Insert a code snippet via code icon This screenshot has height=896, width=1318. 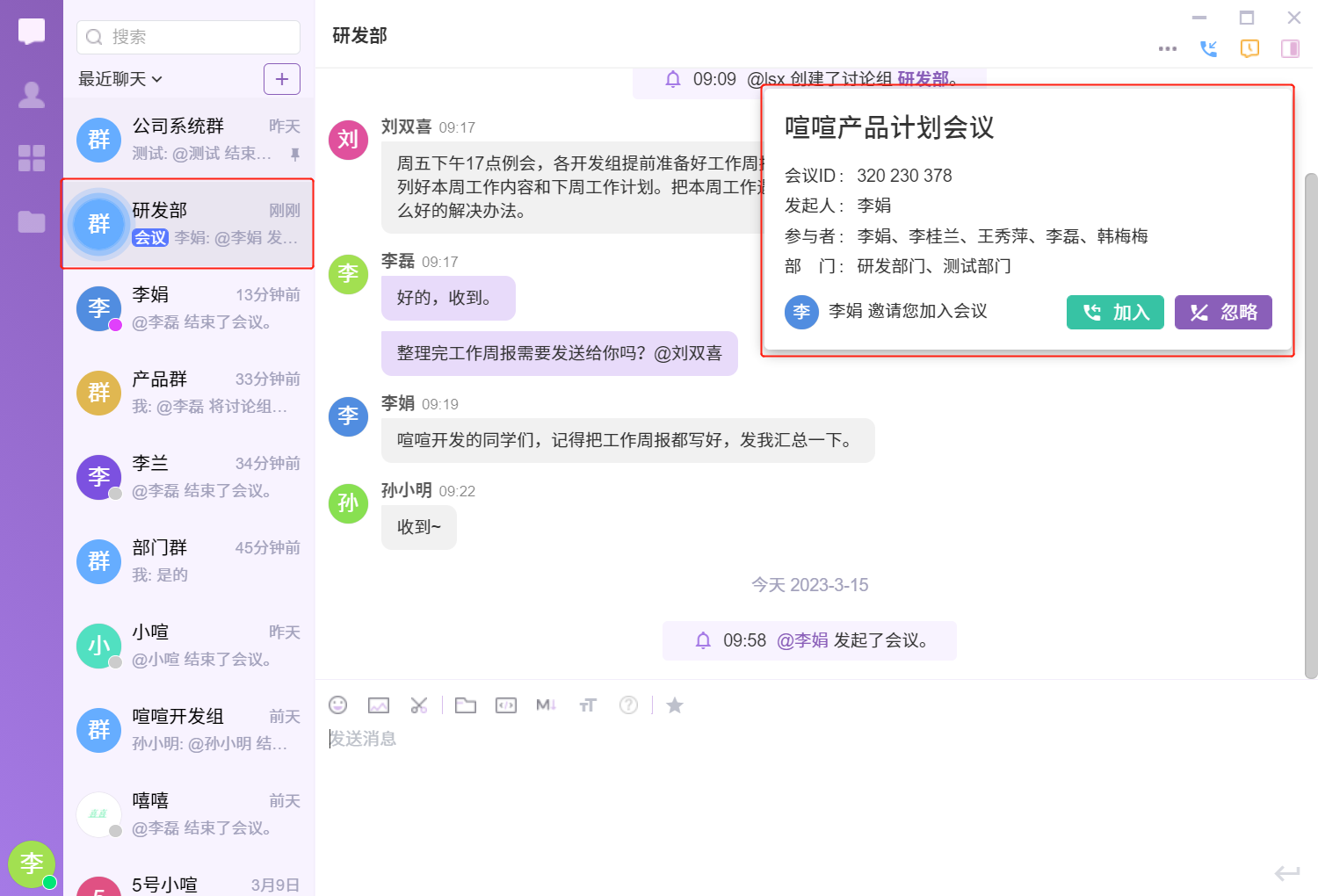[506, 705]
